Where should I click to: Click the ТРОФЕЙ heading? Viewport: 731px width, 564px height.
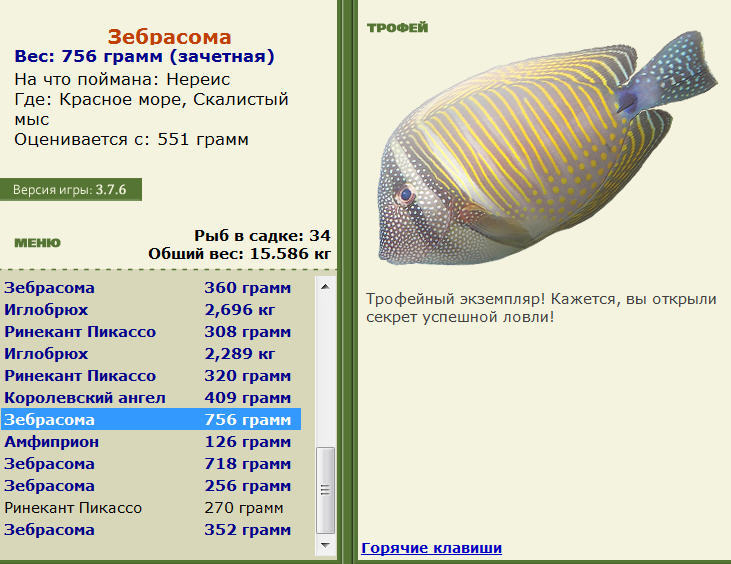coord(397,28)
